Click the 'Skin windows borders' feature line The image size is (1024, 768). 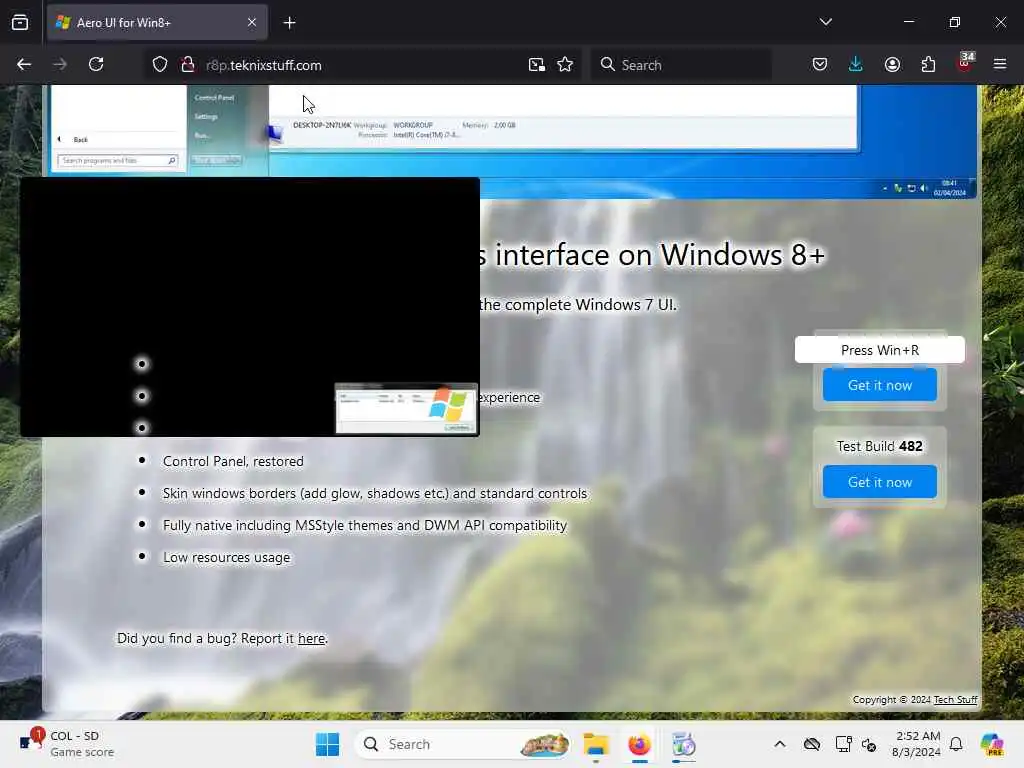point(375,493)
